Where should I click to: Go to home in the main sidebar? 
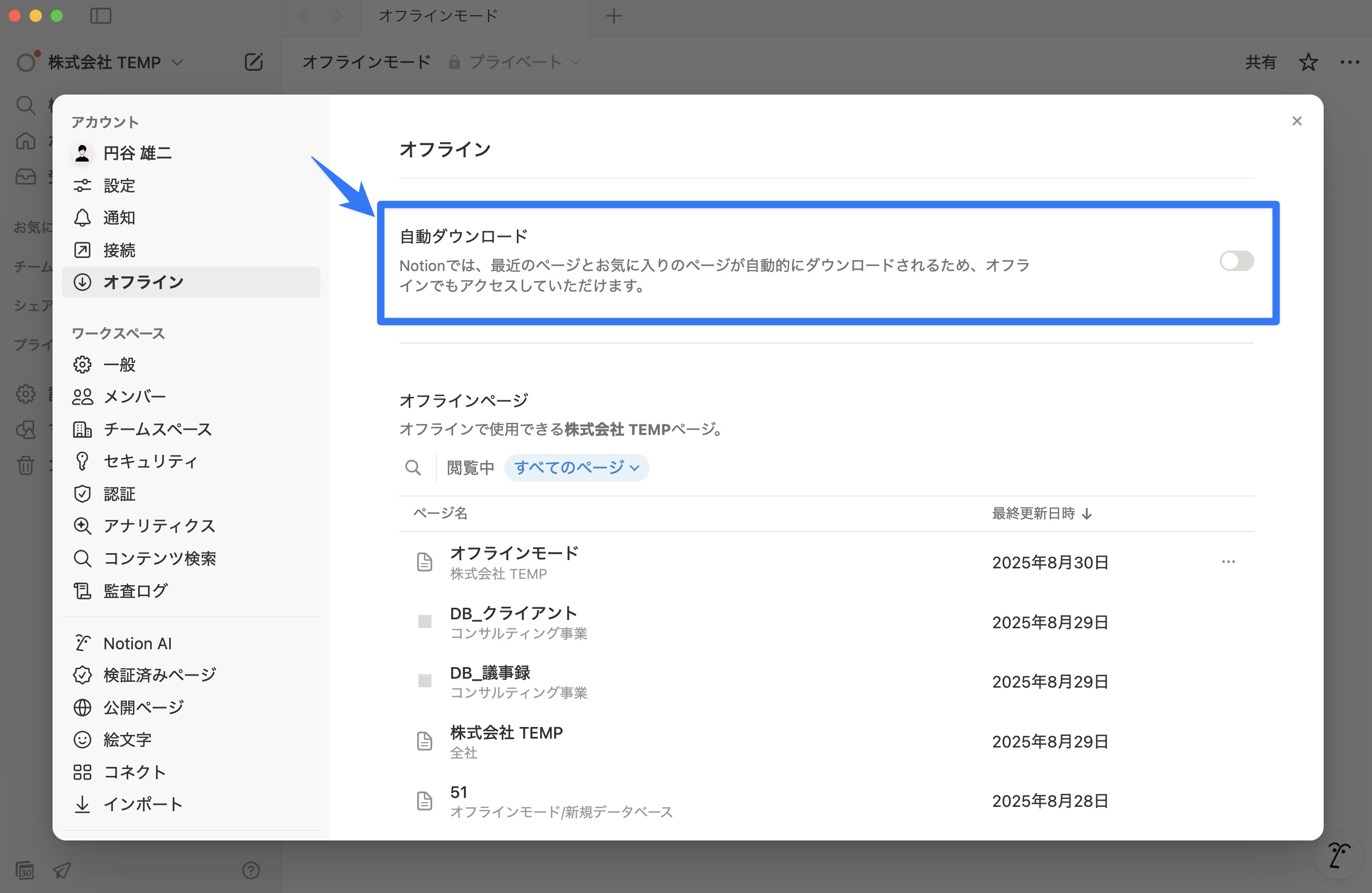[x=25, y=140]
